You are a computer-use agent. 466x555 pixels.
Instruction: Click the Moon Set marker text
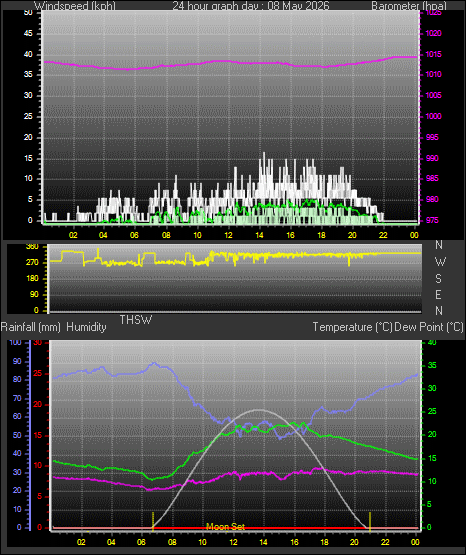[x=225, y=527]
